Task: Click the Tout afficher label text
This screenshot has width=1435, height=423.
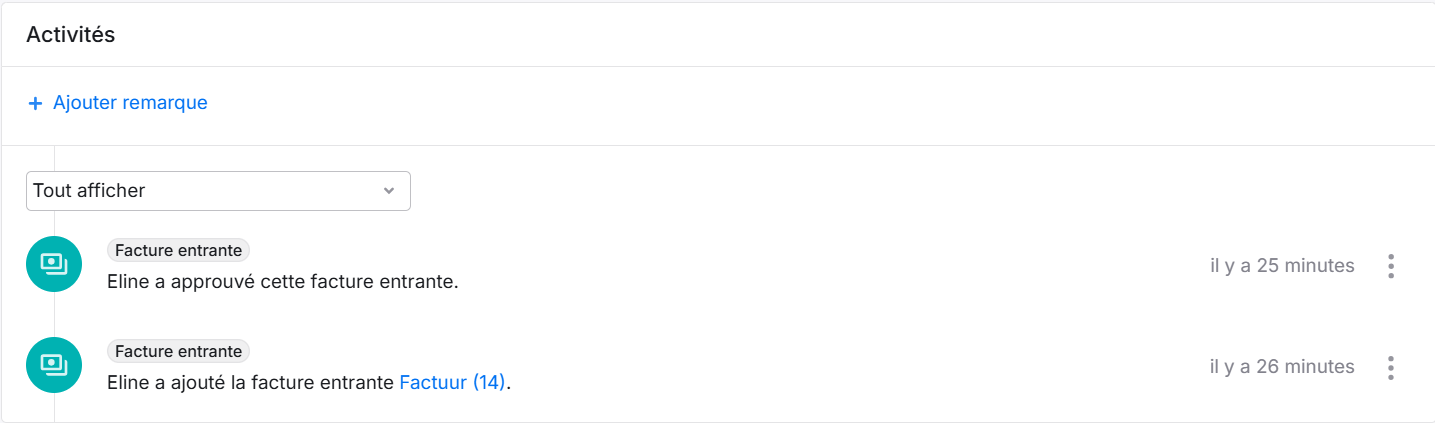Action: click(89, 191)
